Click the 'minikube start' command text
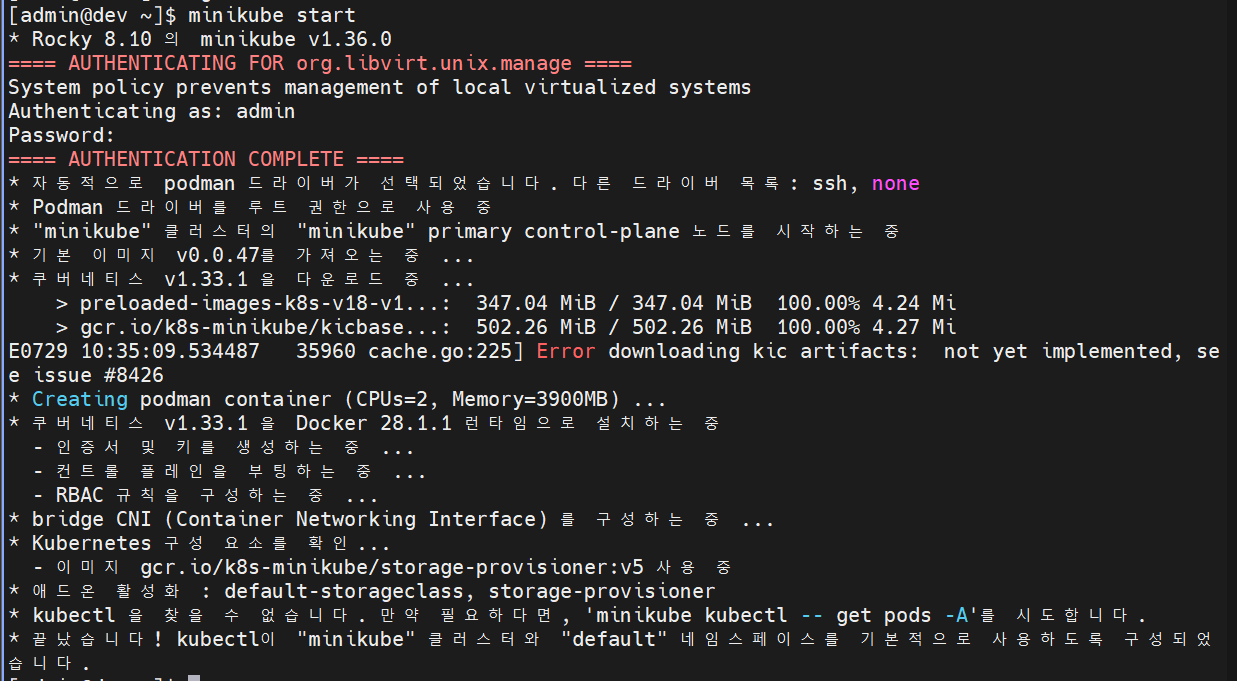Viewport: 1237px width, 681px height. (x=272, y=15)
